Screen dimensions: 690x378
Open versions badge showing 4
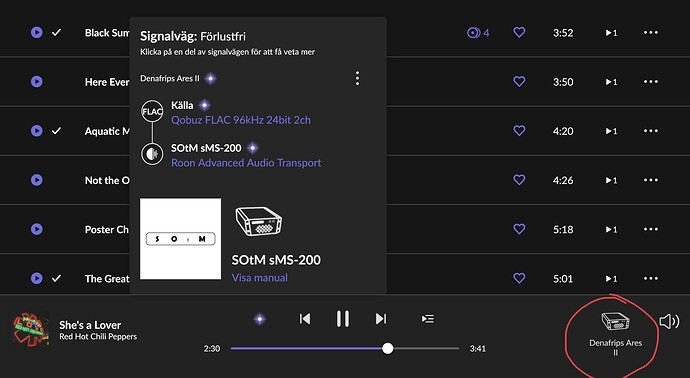point(478,33)
